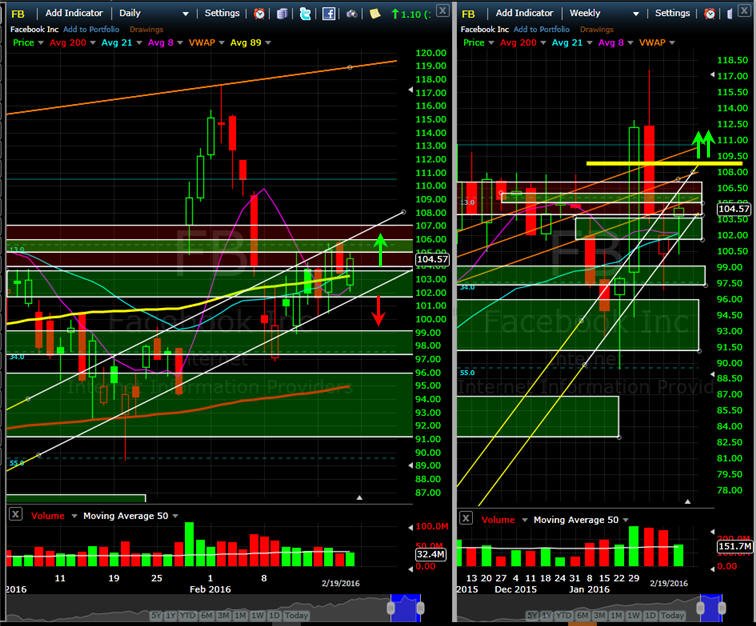This screenshot has height=626, width=756.
Task: Click the 104.57 price label on Daily axis
Action: tap(432, 259)
